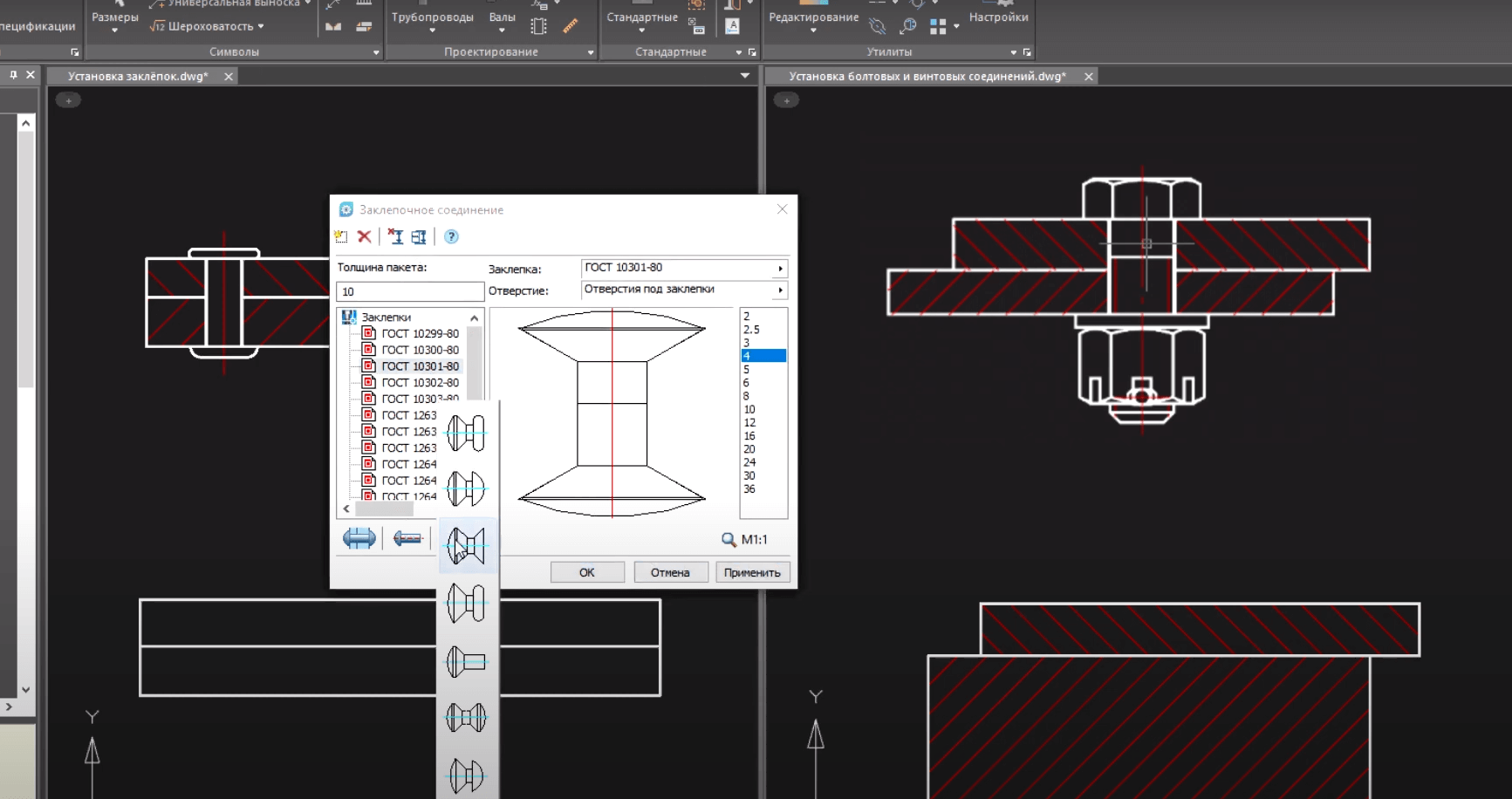Select diameter 36 in the size list
The width and height of the screenshot is (1512, 799).
(x=749, y=488)
